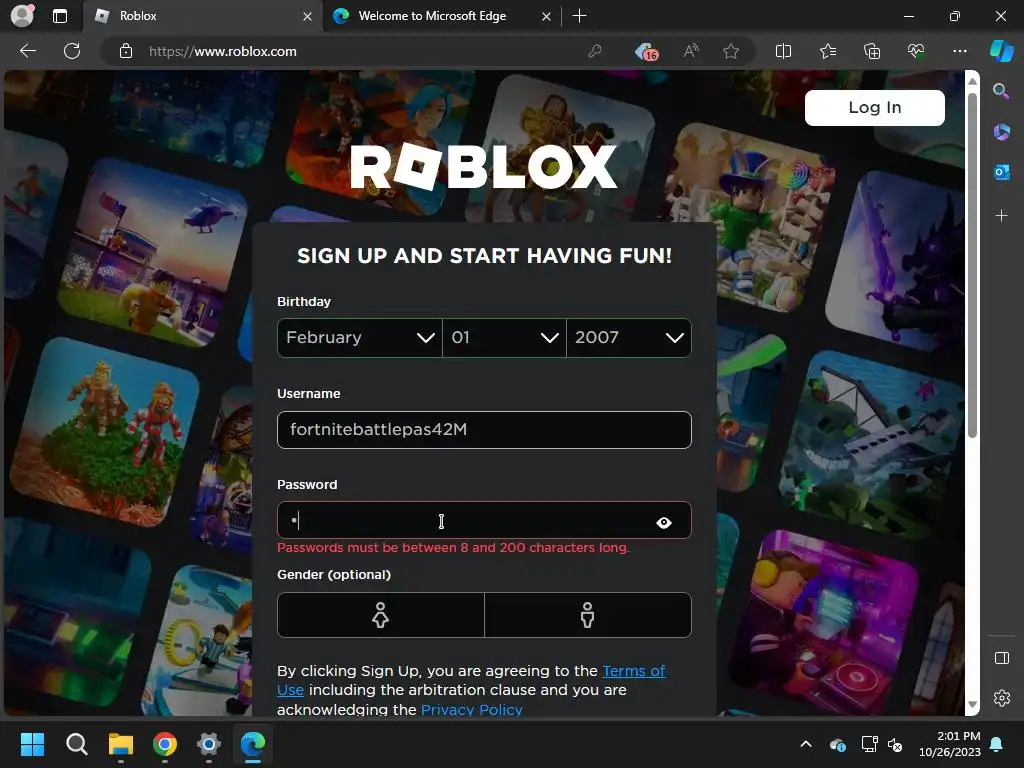
Task: Show hidden system tray icons
Action: click(806, 744)
